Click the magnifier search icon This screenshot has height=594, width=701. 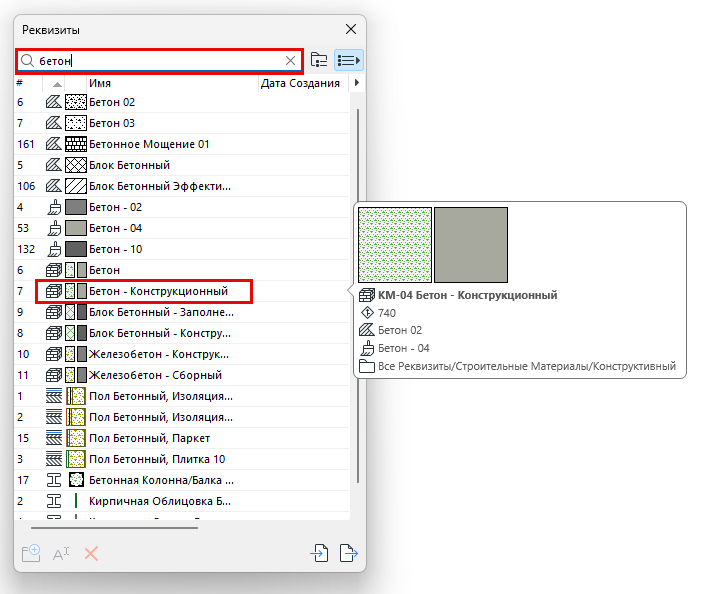click(x=27, y=60)
